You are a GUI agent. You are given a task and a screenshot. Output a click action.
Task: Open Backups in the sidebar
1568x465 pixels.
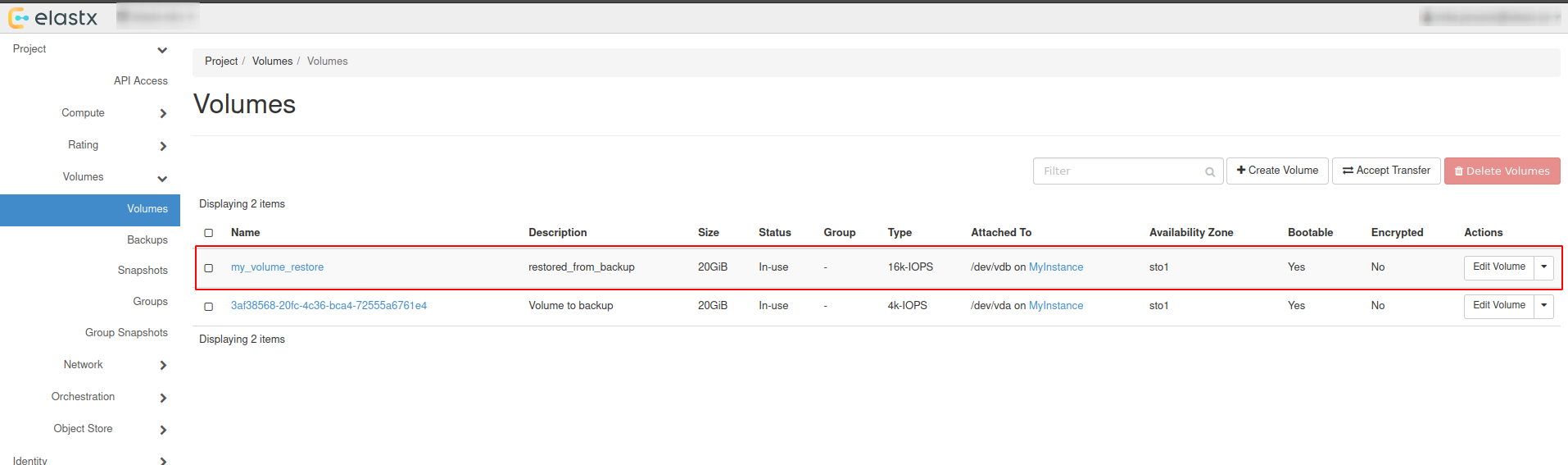tap(147, 240)
